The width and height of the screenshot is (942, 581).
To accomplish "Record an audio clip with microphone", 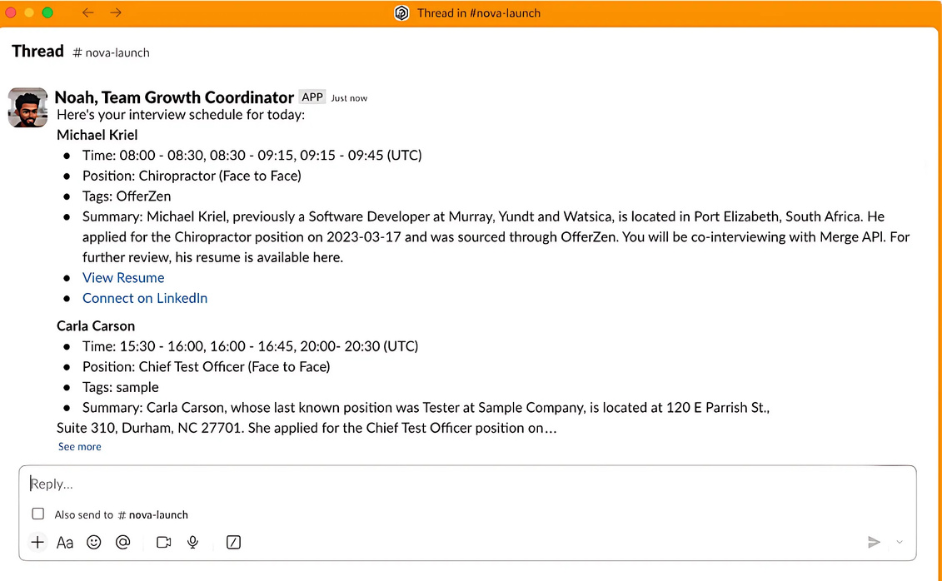I will 193,542.
